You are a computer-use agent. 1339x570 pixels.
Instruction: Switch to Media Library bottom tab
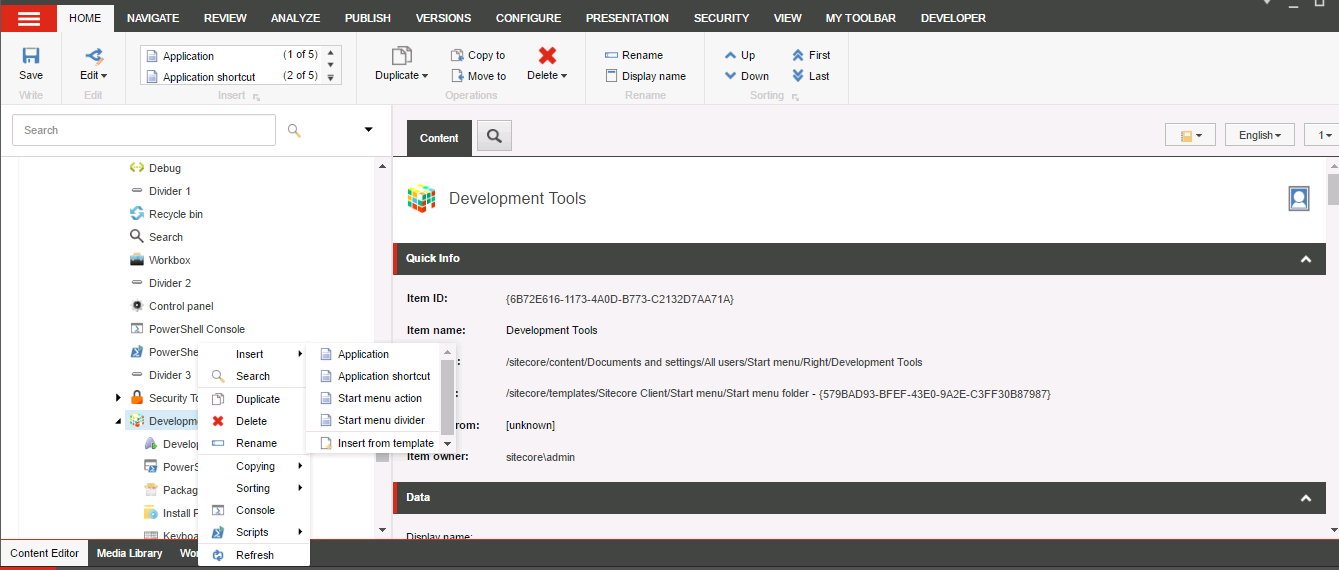(129, 553)
